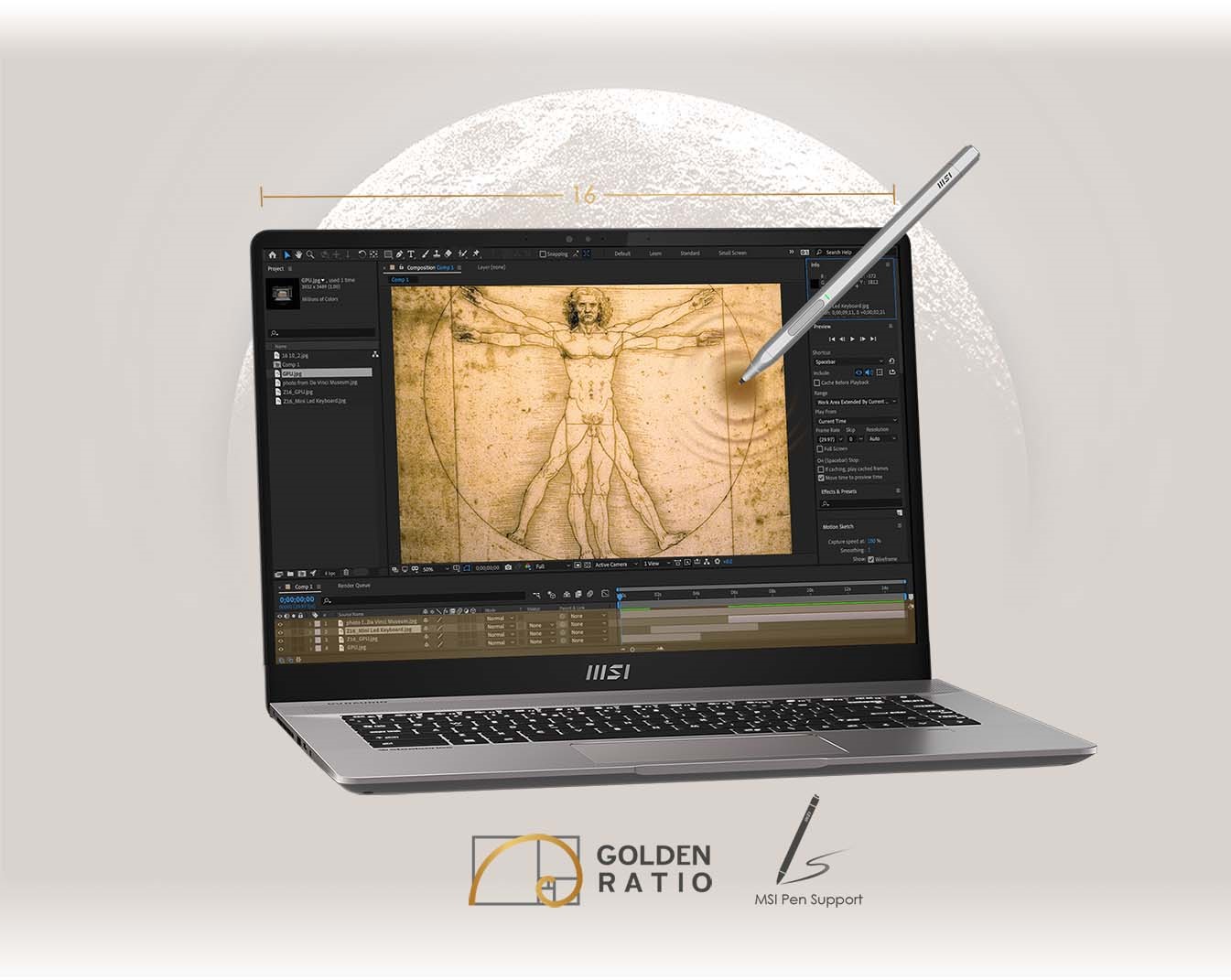
Task: Click the Home icon in the toolbar
Action: click(x=272, y=254)
